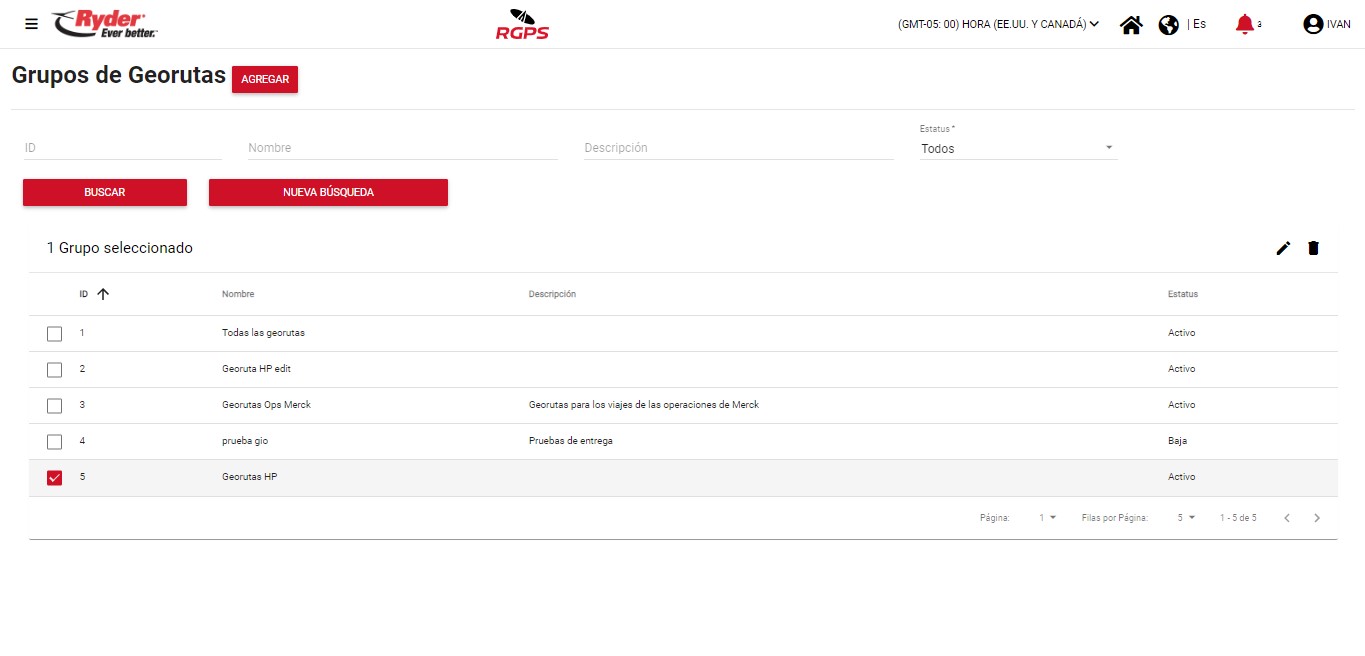This screenshot has height=656, width=1365.
Task: Open the notifications bell
Action: (1244, 24)
